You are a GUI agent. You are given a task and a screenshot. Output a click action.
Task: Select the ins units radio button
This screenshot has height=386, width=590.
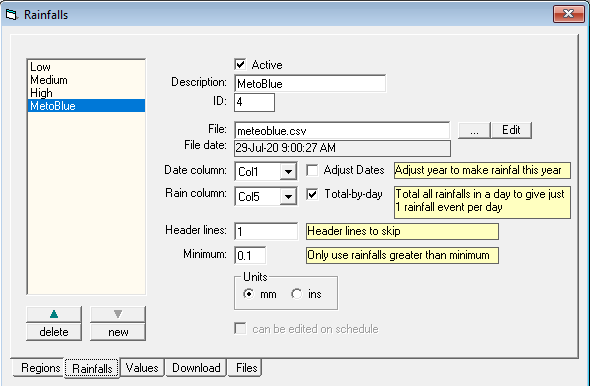click(297, 293)
